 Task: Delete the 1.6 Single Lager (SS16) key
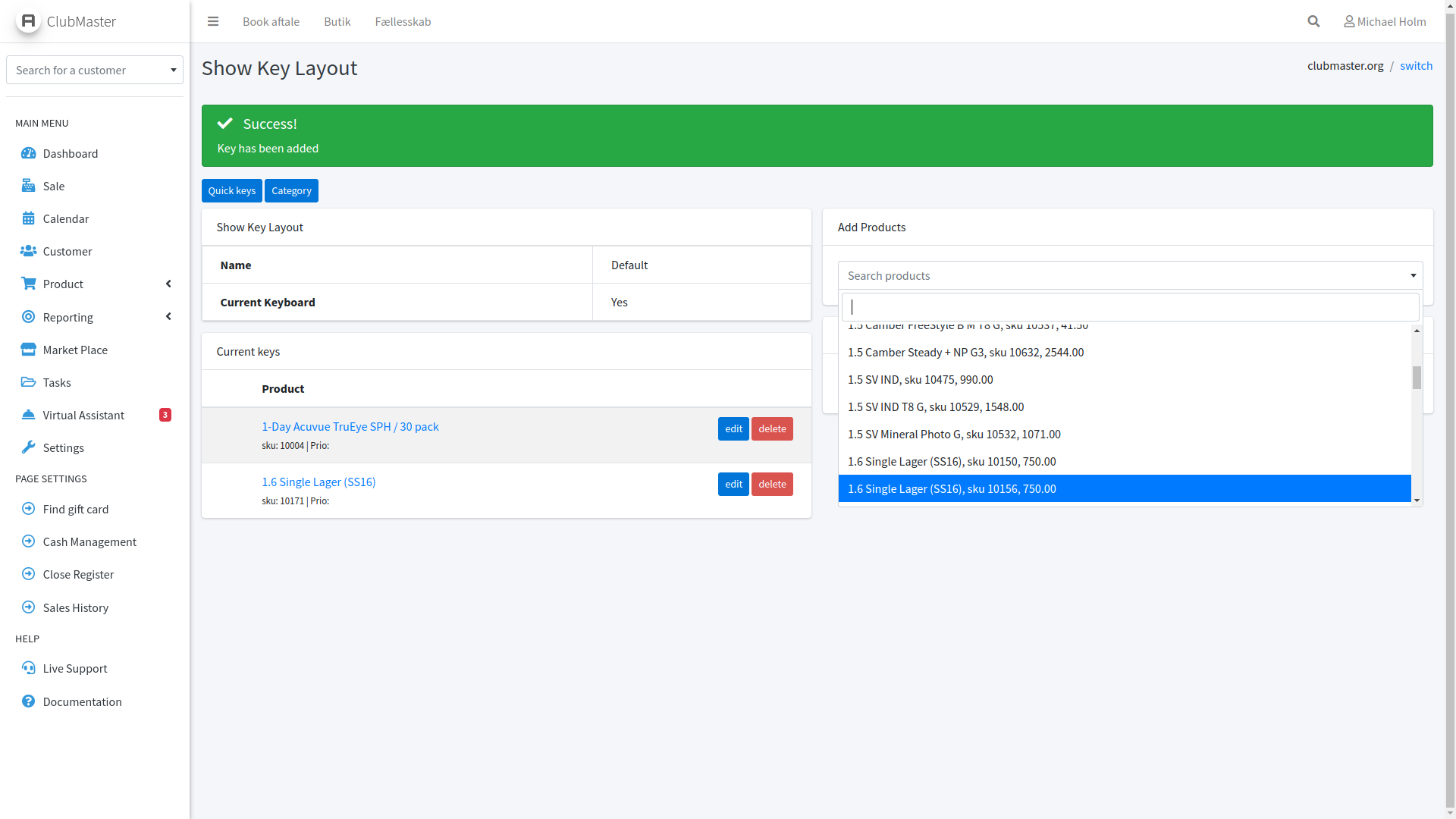pyautogui.click(x=772, y=484)
